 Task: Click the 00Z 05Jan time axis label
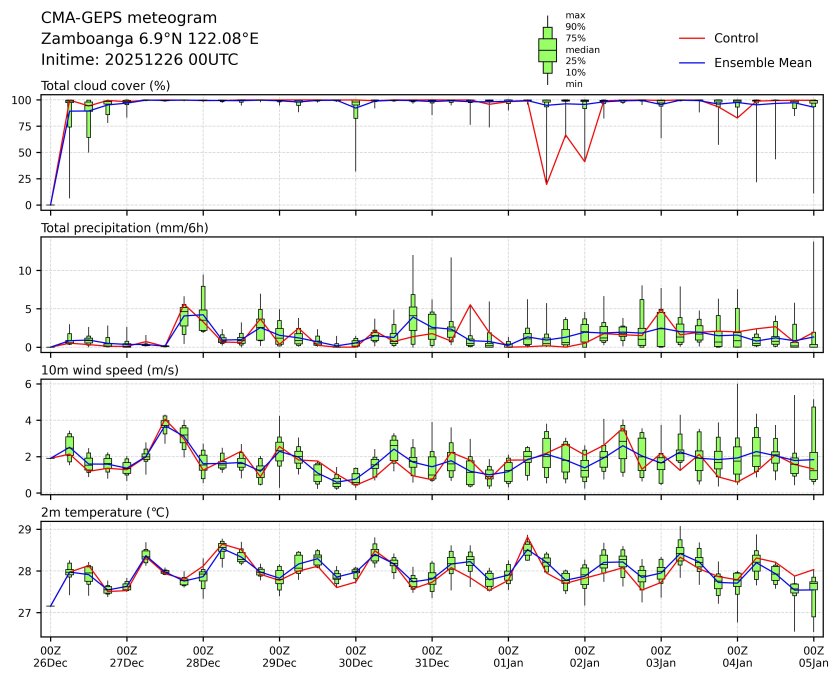click(813, 656)
